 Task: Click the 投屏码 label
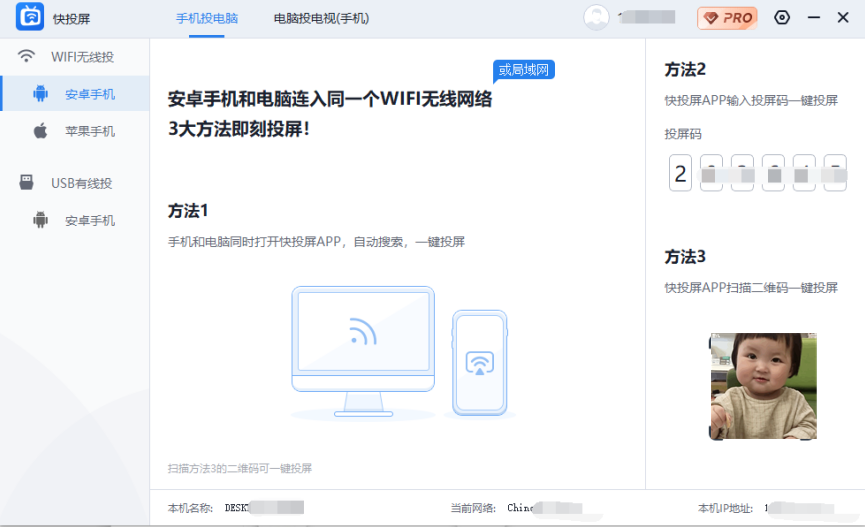click(x=683, y=134)
